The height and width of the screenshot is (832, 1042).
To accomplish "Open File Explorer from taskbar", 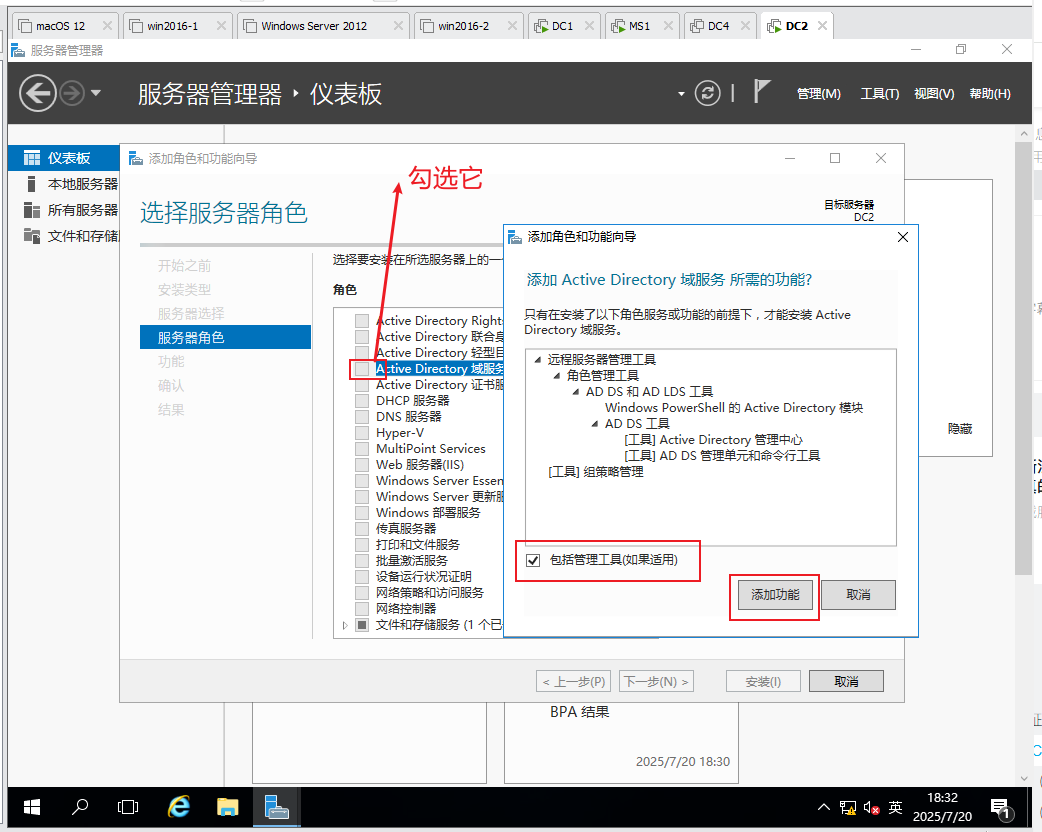I will coord(227,807).
